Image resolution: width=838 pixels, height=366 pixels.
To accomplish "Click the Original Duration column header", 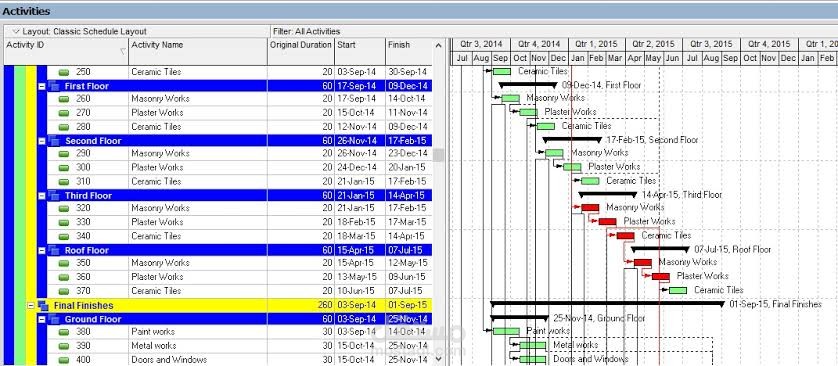I will click(301, 51).
